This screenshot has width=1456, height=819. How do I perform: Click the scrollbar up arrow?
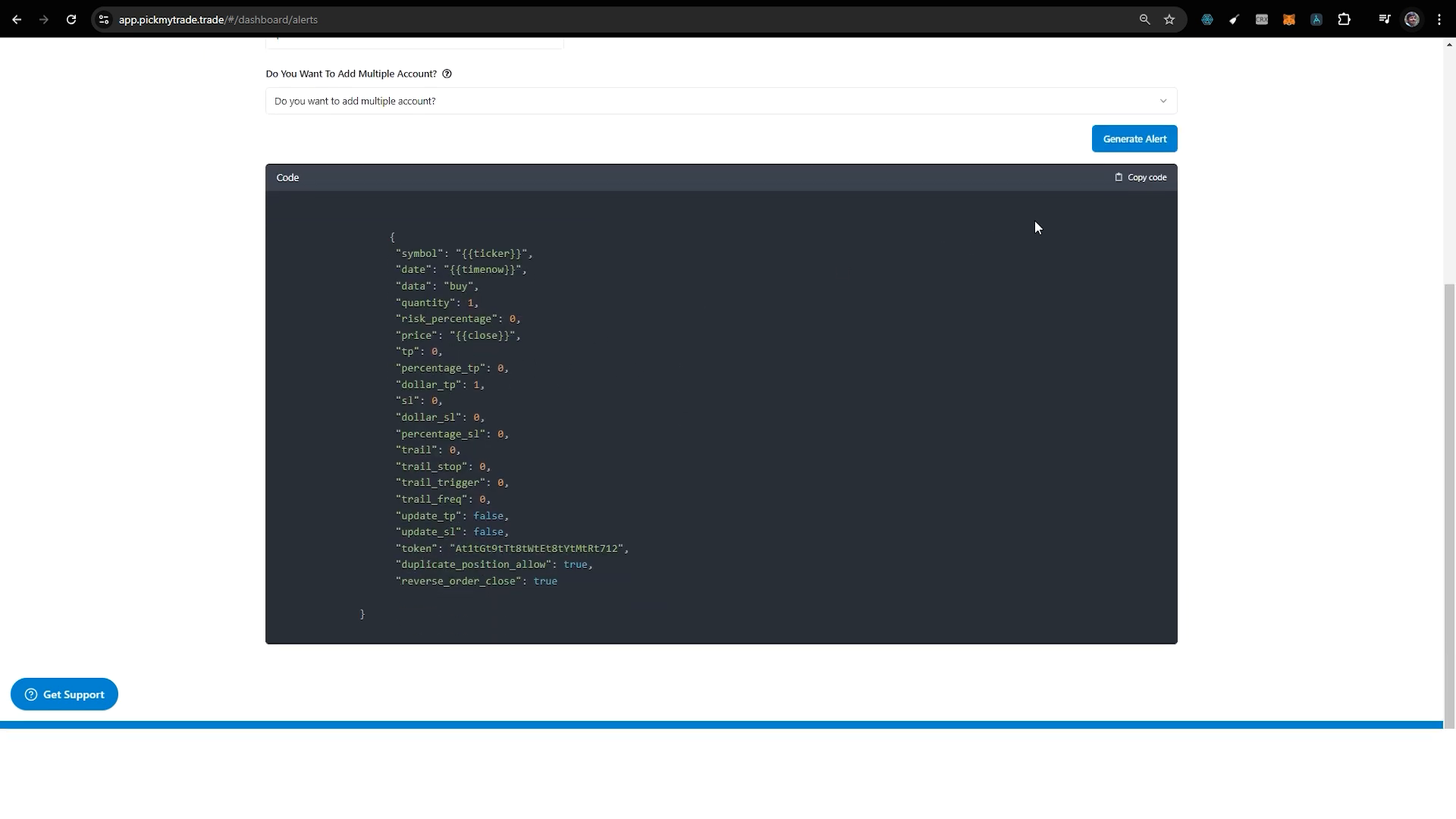coord(1449,45)
